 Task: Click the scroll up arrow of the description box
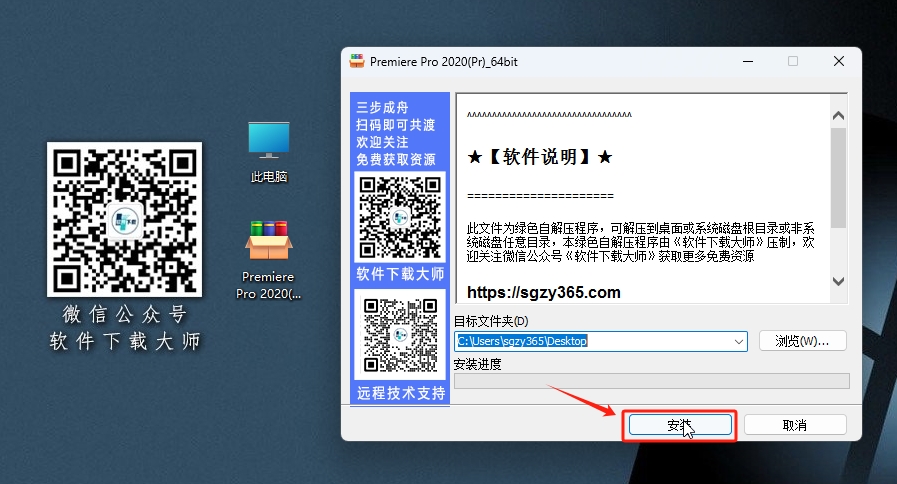coord(839,116)
